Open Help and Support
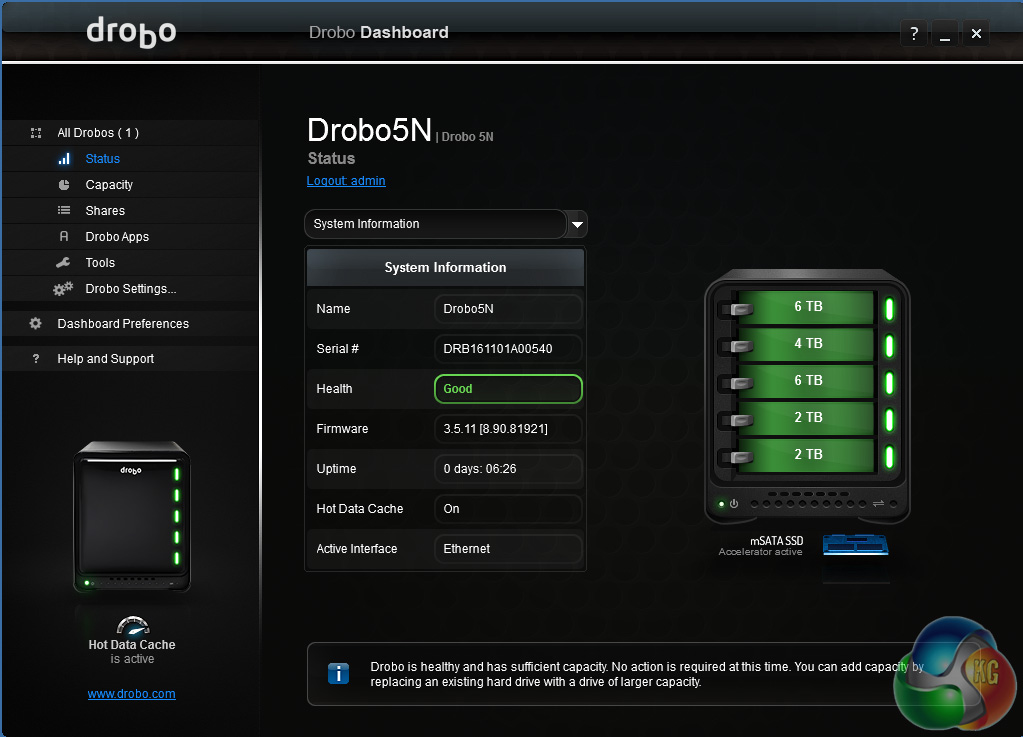Viewport: 1023px width, 737px height. point(105,359)
